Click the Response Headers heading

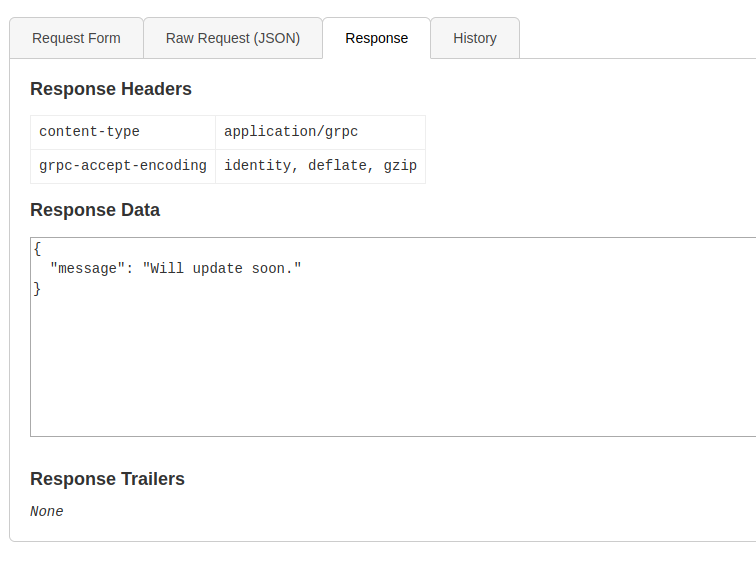pos(111,89)
